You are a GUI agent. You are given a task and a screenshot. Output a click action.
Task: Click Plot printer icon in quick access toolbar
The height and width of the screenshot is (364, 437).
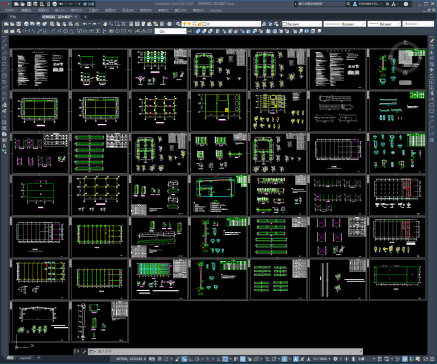(54, 4)
